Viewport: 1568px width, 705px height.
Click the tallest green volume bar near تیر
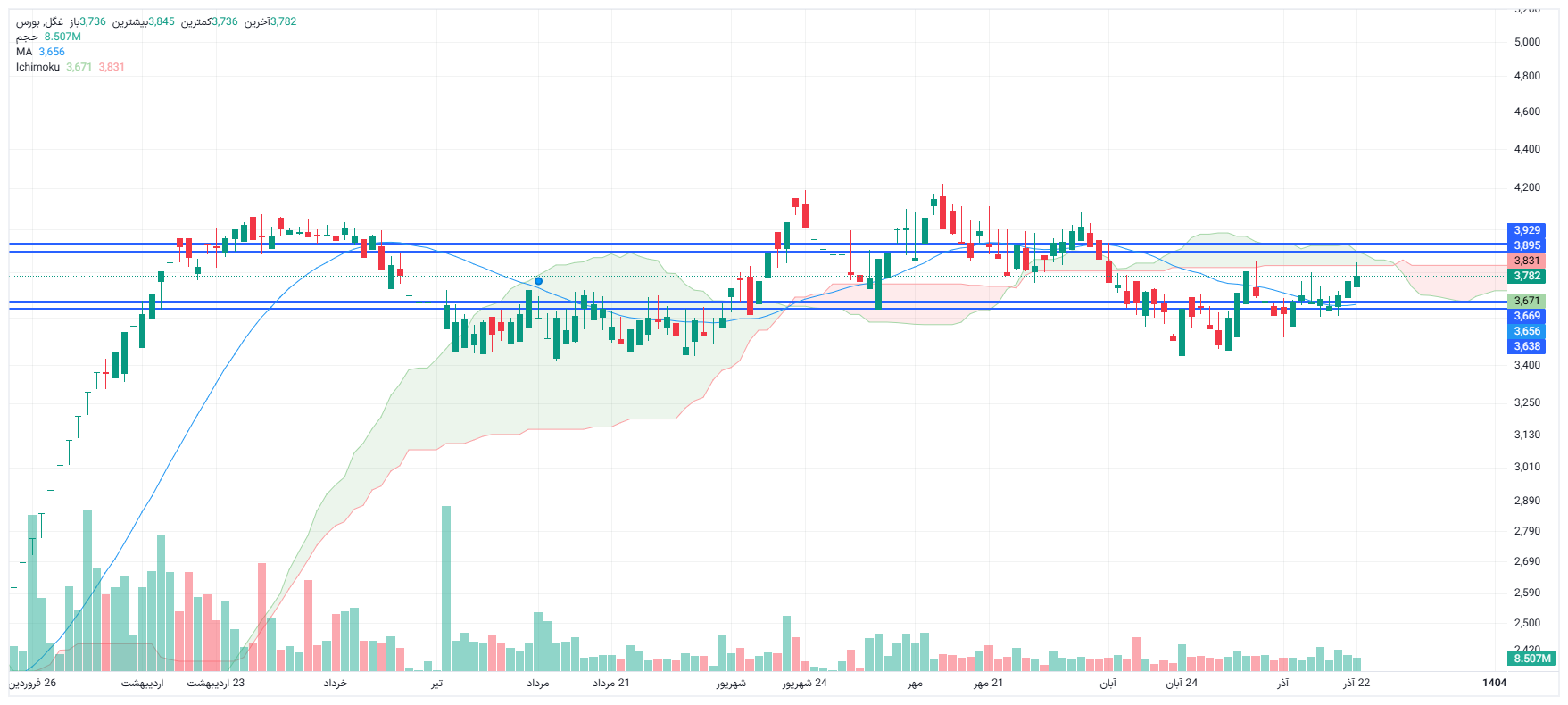446,589
